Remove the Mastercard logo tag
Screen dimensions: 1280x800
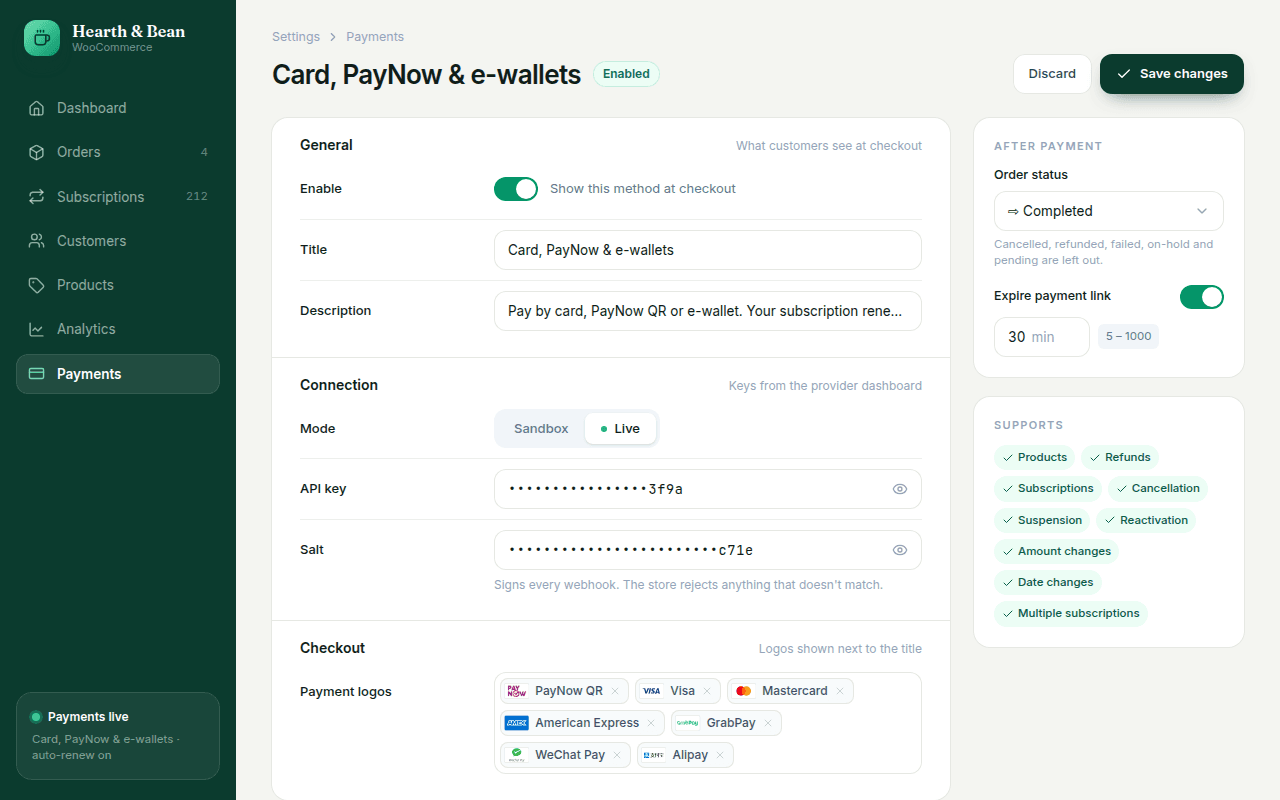point(840,691)
